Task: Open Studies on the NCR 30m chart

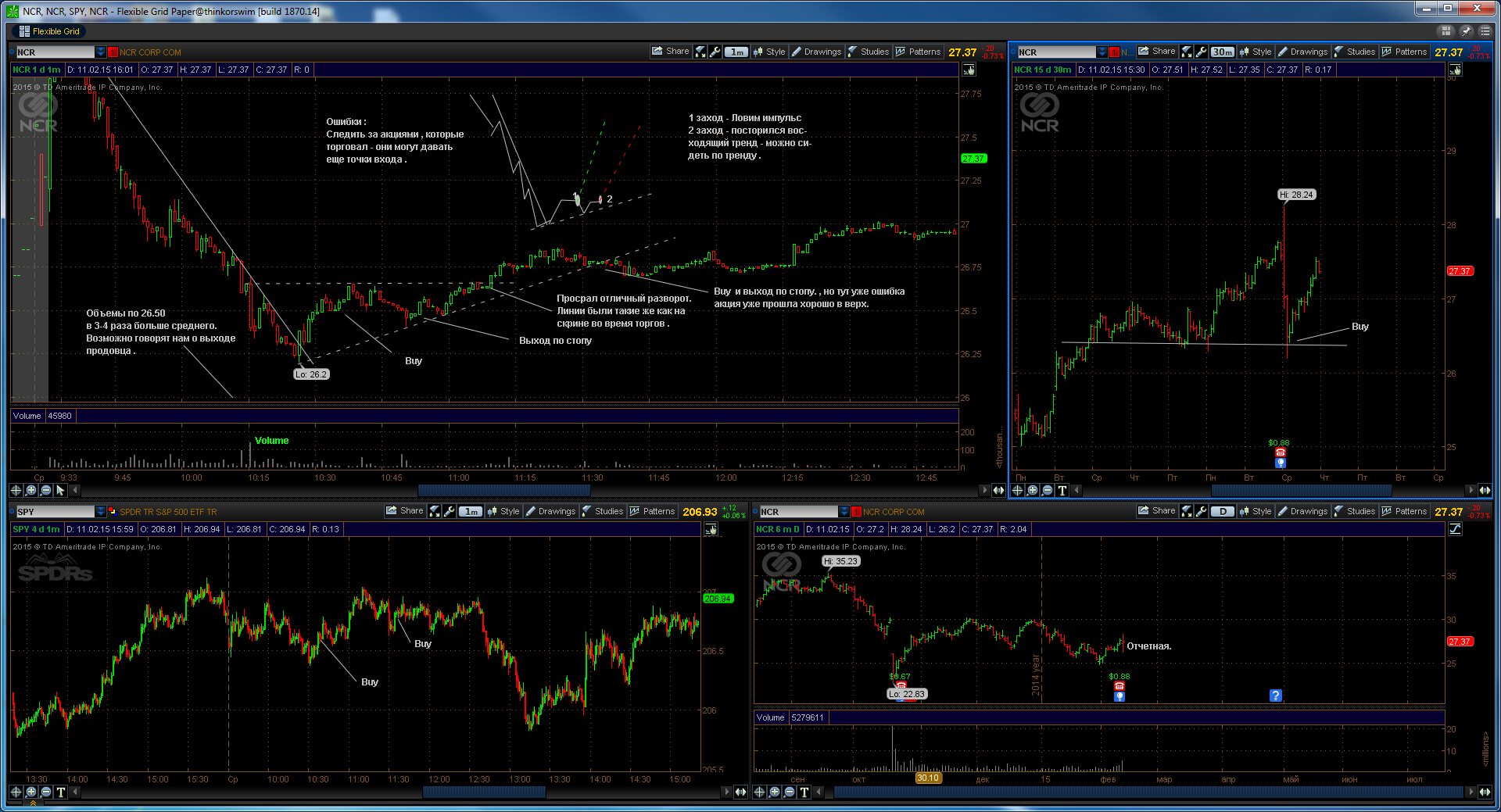Action: point(1355,52)
